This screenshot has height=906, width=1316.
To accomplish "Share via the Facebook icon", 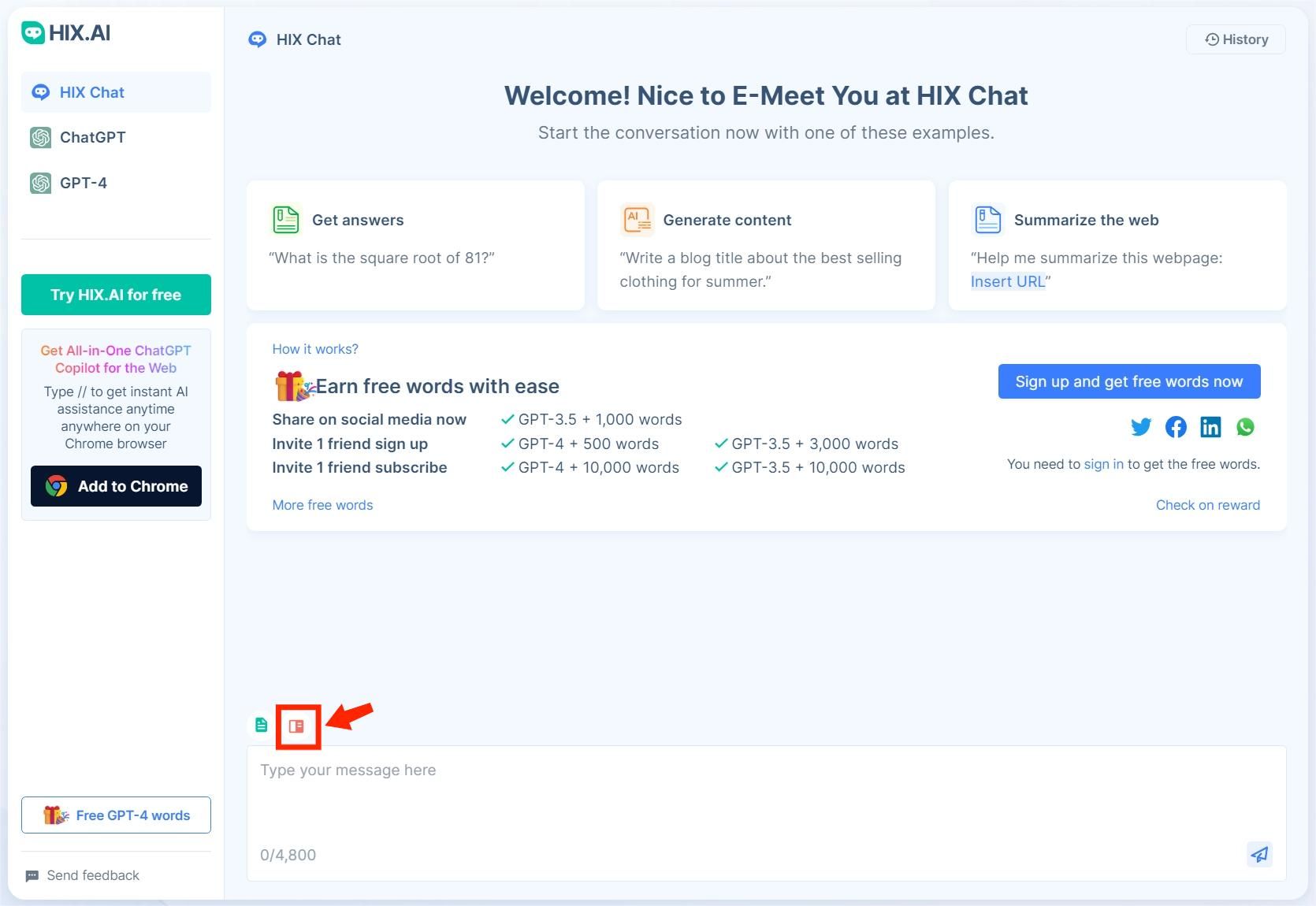I will (1176, 427).
